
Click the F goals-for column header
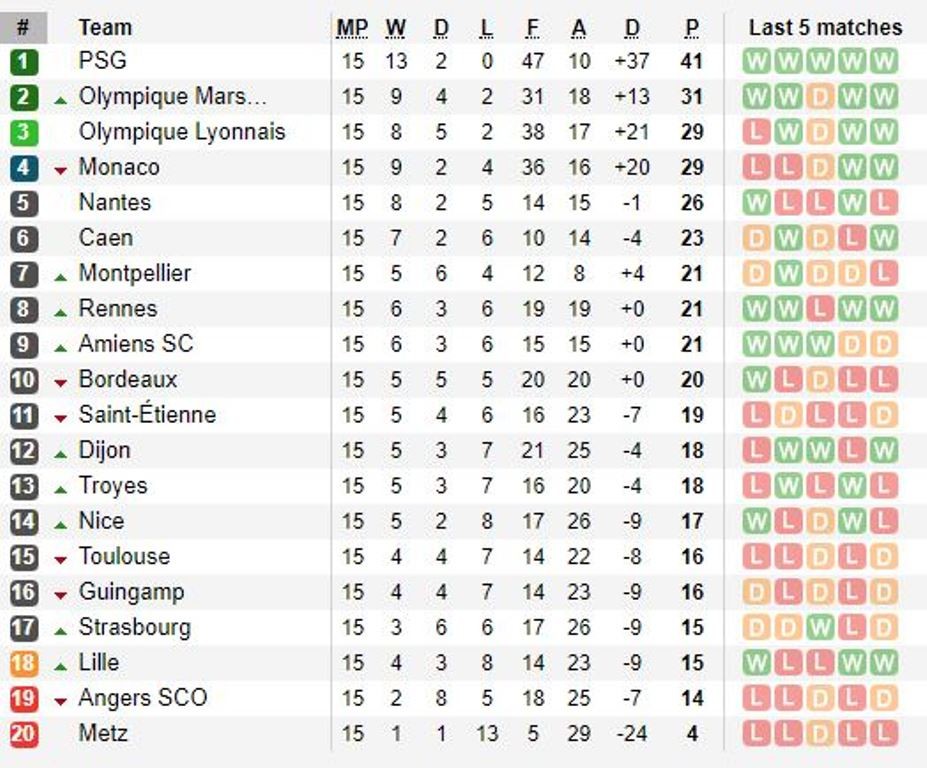pos(533,28)
